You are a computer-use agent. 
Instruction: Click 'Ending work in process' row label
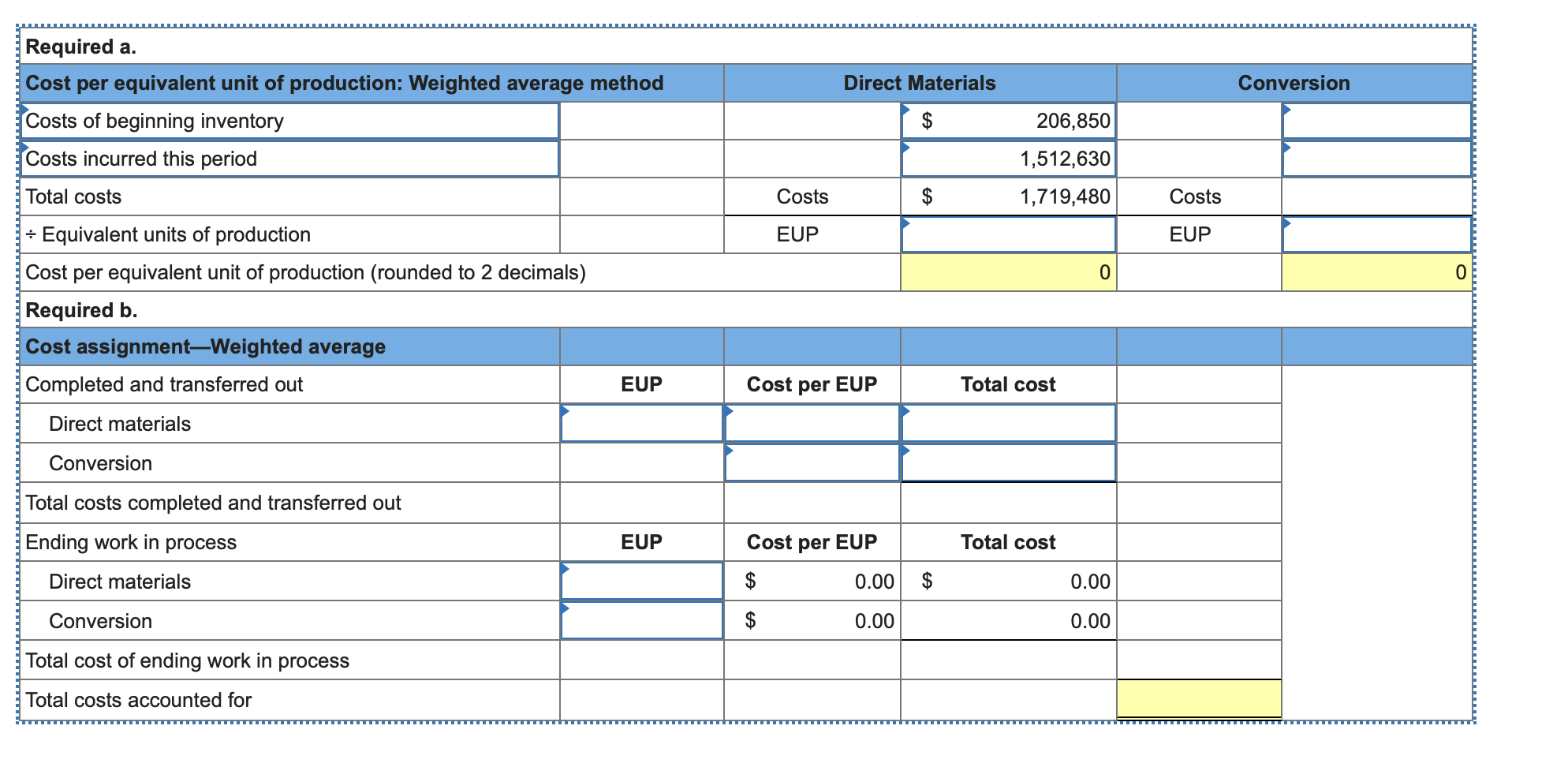(131, 542)
